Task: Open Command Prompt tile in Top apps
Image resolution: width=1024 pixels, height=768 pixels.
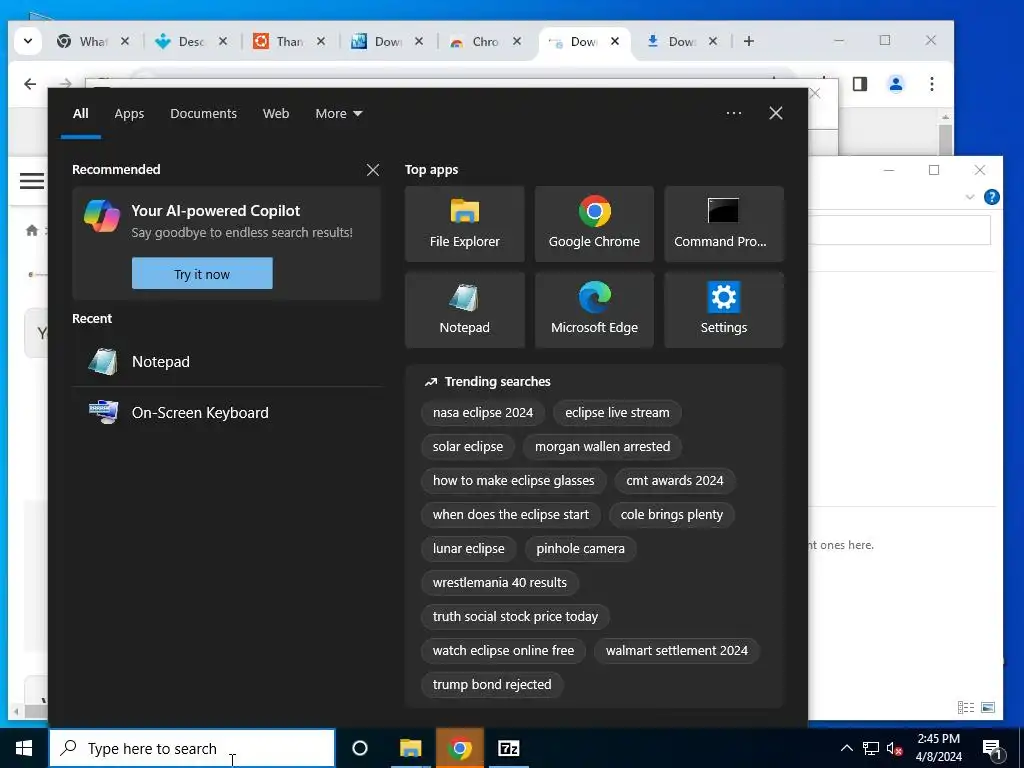Action: tap(724, 224)
